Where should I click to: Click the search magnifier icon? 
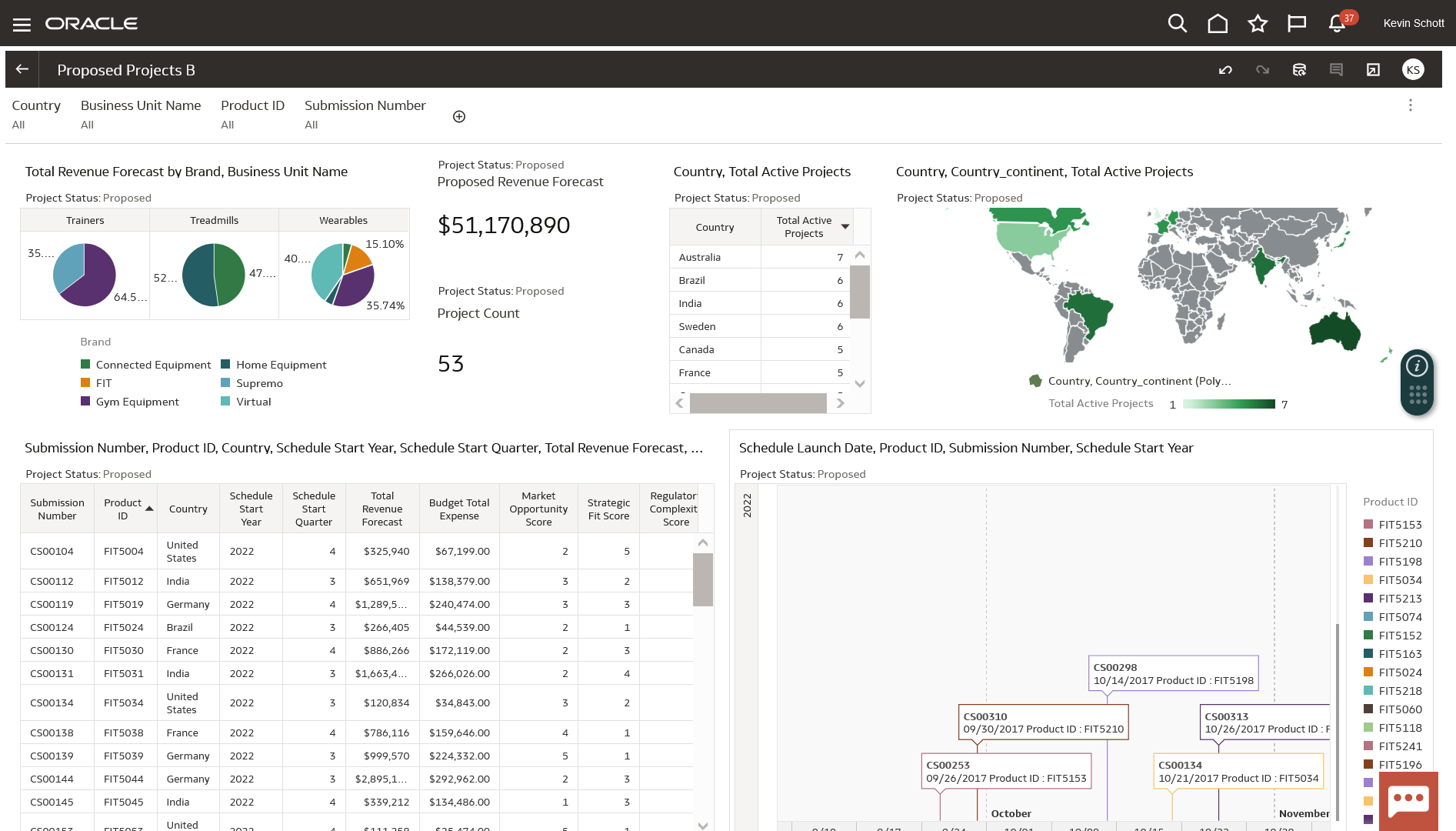coord(1177,24)
